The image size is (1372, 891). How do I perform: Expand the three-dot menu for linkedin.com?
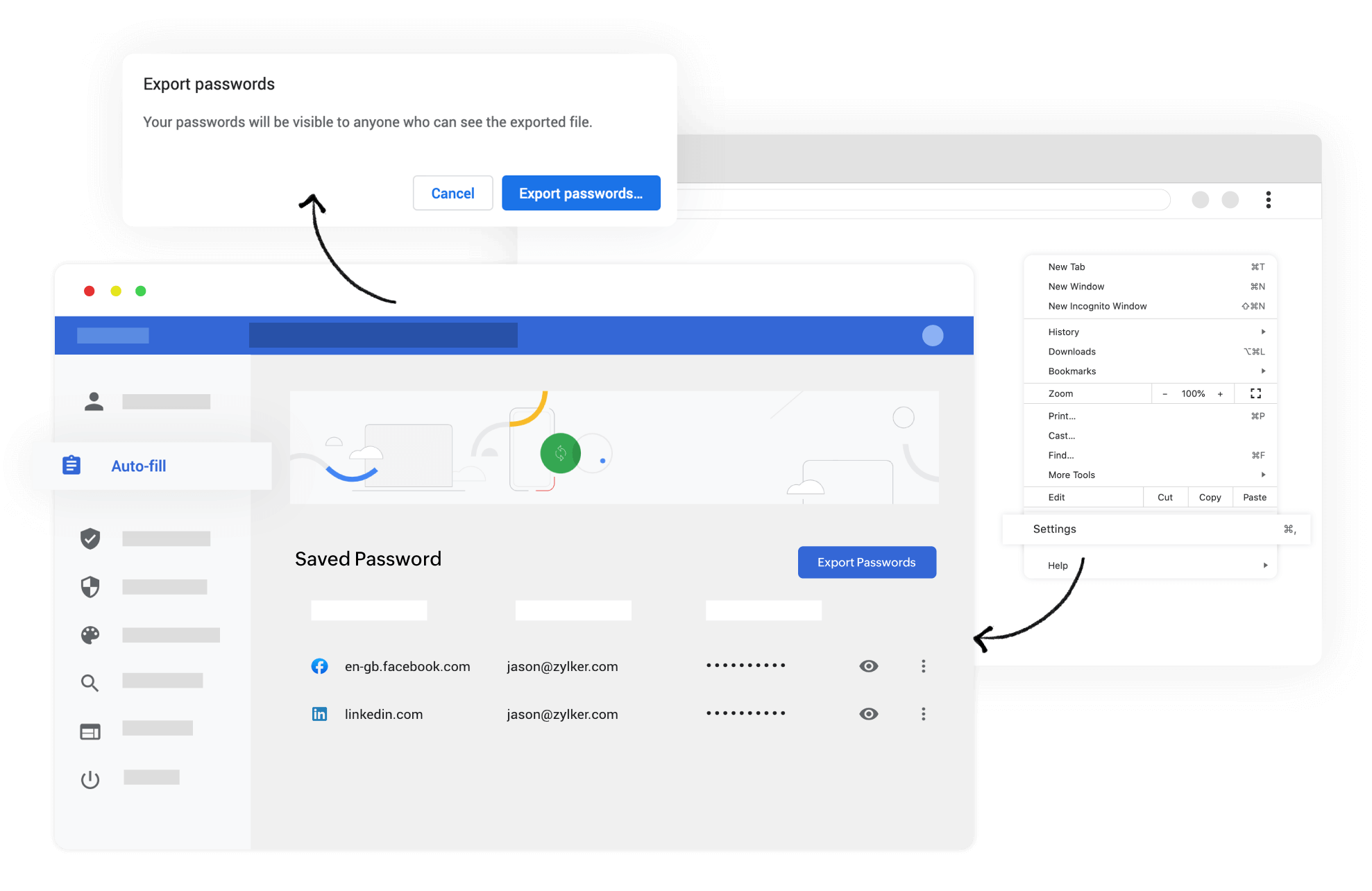pyautogui.click(x=923, y=714)
